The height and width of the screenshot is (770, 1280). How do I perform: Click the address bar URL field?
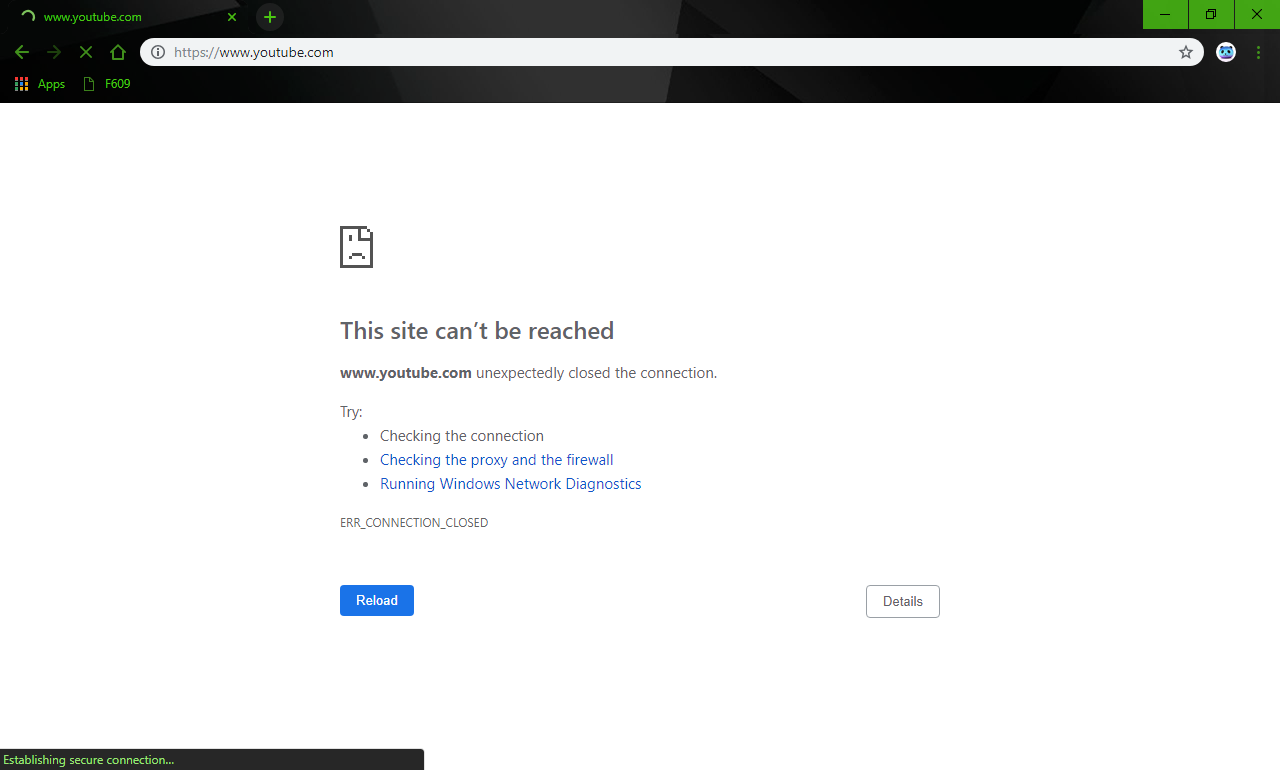point(672,52)
